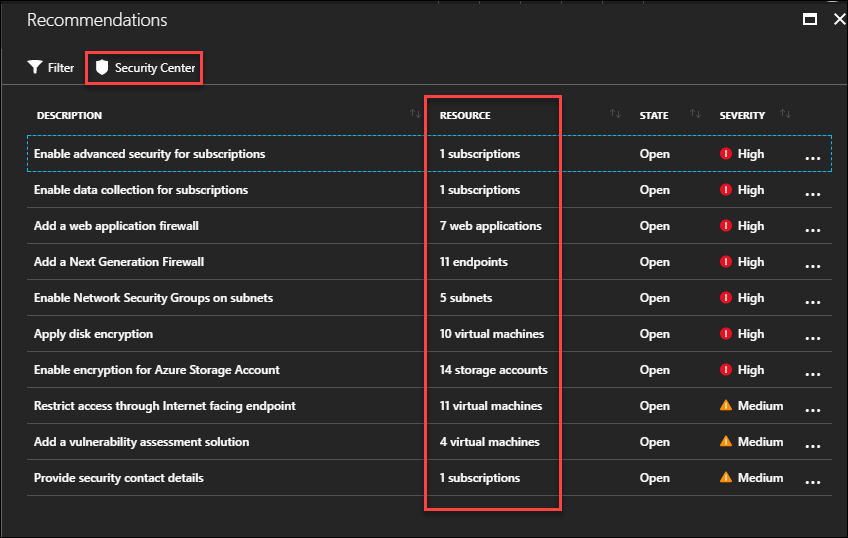Open ellipsis menu for web application firewall
This screenshot has height=538, width=848.
point(812,230)
